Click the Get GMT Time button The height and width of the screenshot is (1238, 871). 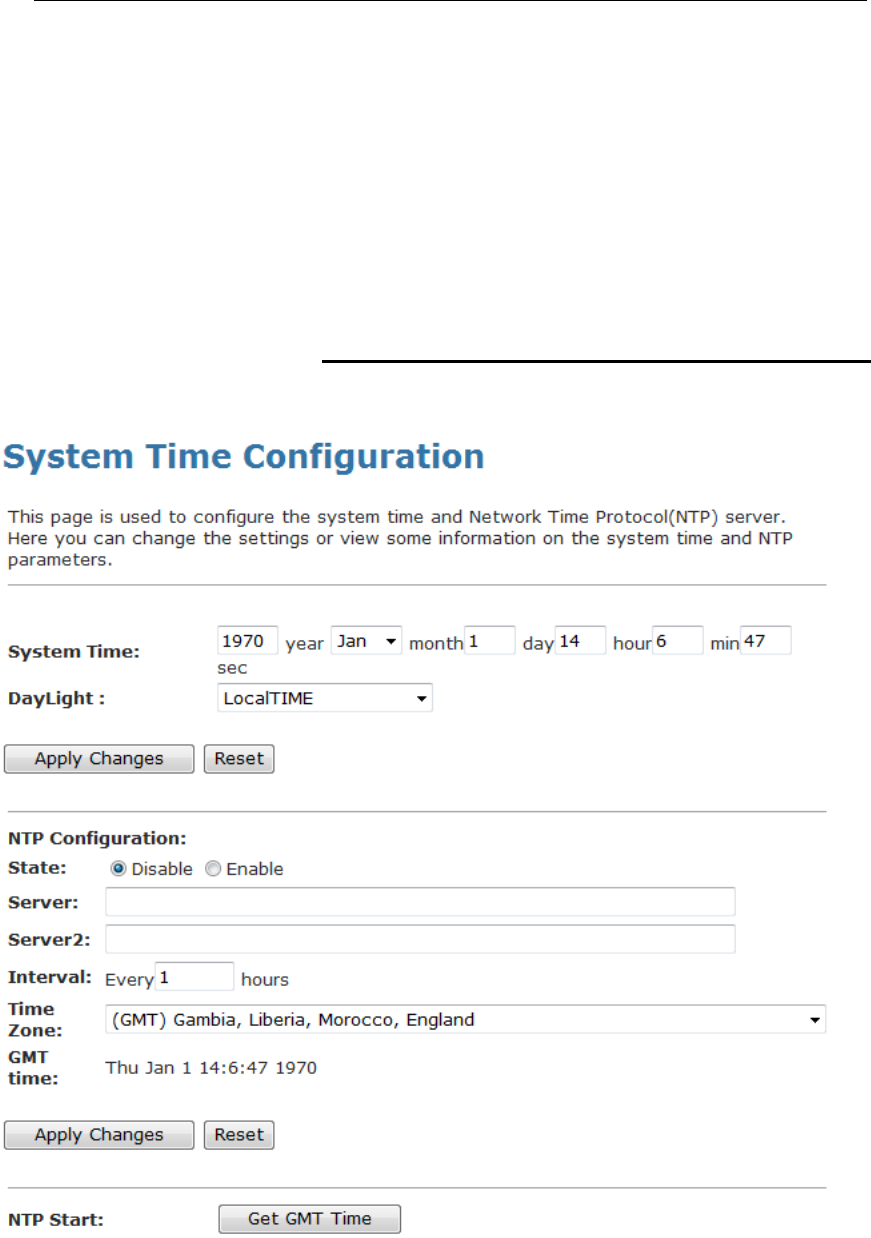(310, 1219)
